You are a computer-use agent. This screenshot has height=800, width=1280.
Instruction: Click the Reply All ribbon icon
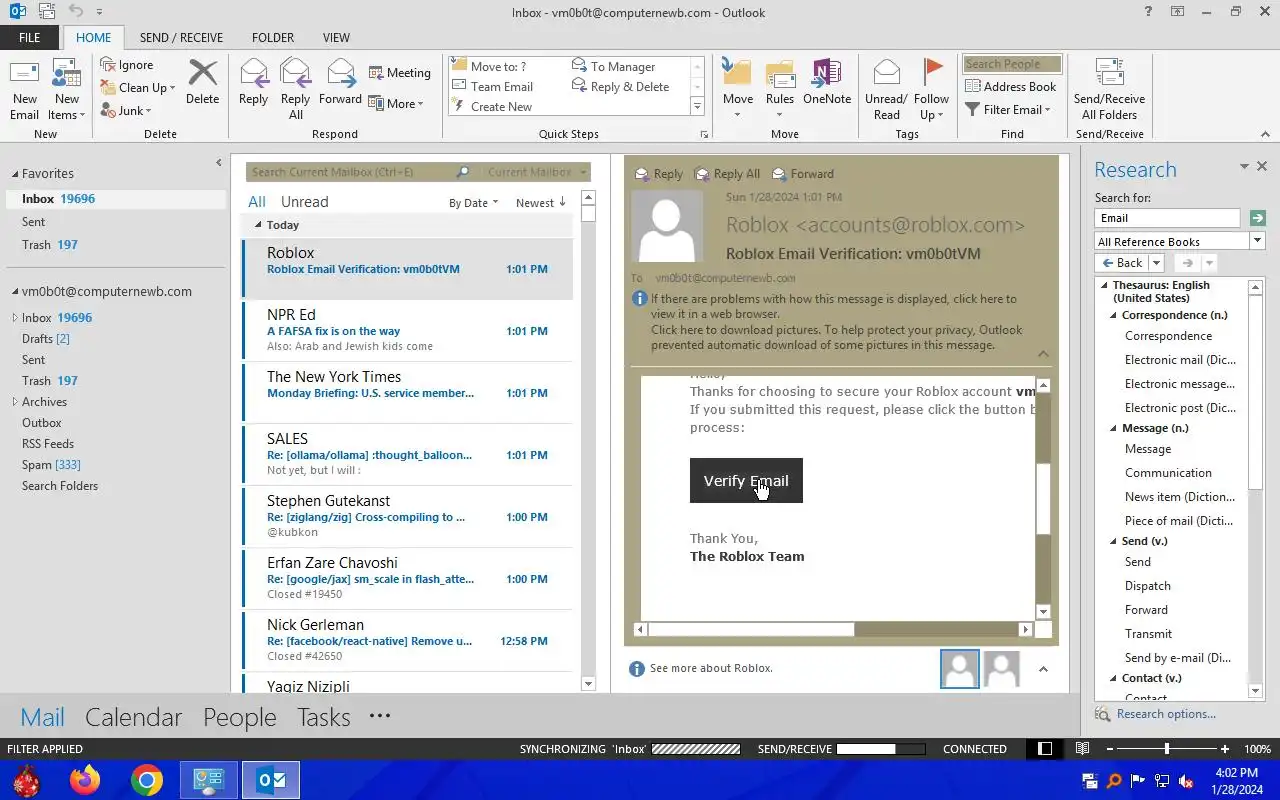tap(295, 73)
